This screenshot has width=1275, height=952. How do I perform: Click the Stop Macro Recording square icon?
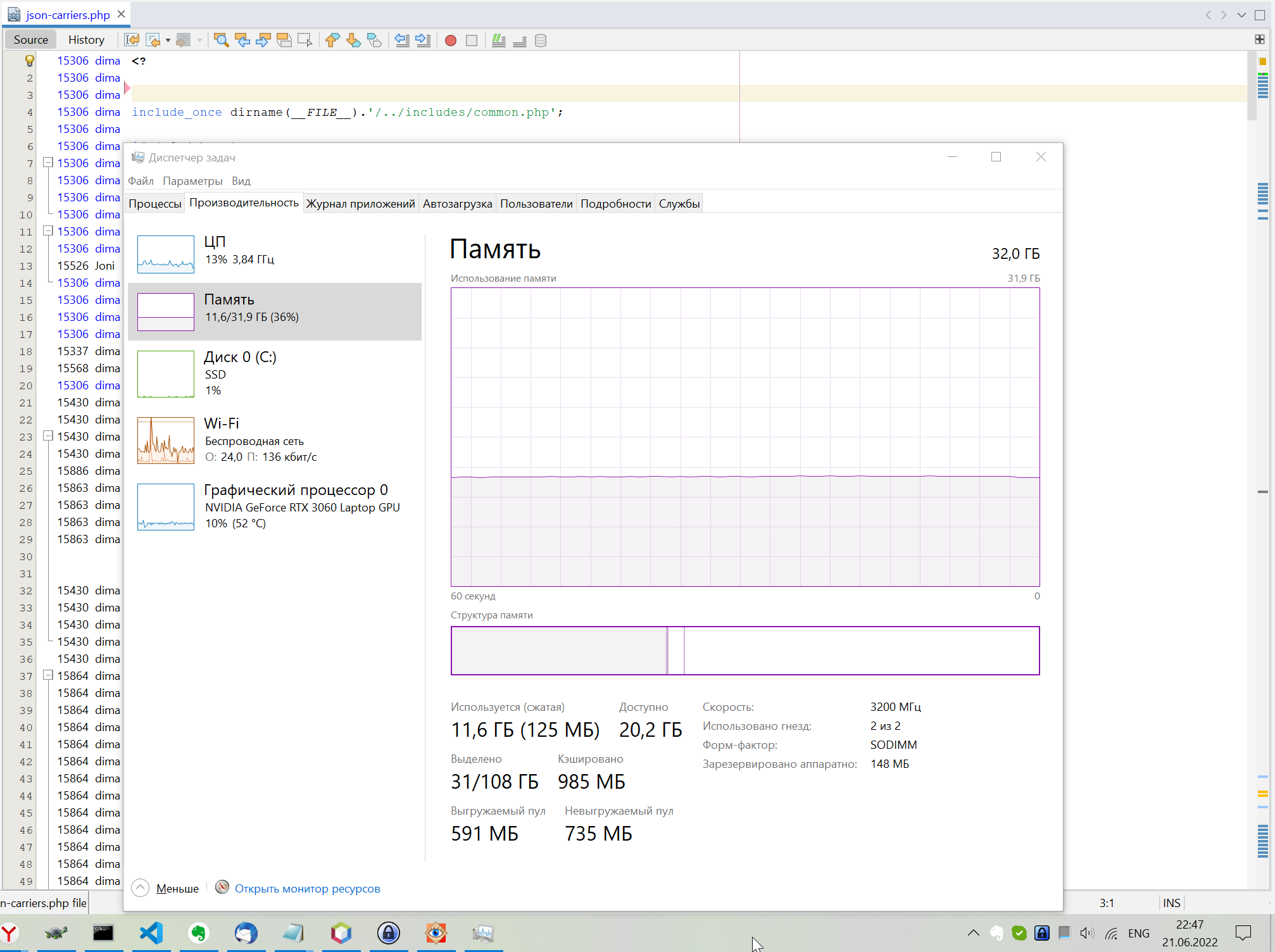(x=472, y=41)
